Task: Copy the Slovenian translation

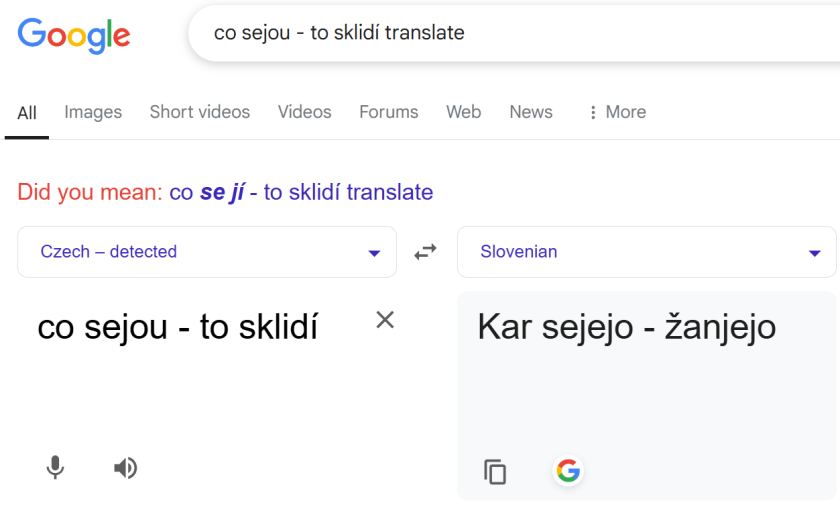Action: [495, 471]
